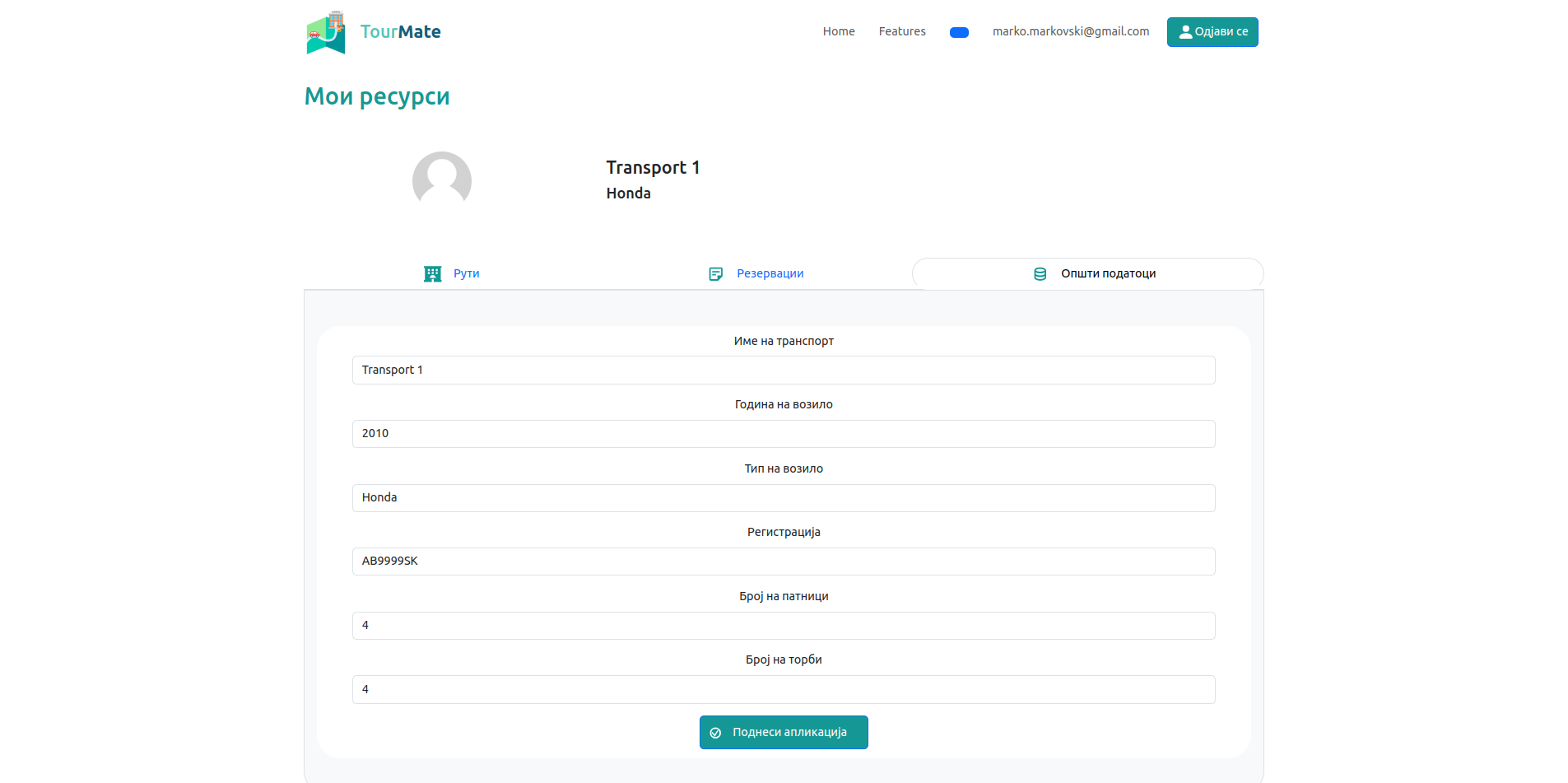Click the Број на патници input field
Screen dimensions: 1568x783
(x=783, y=626)
